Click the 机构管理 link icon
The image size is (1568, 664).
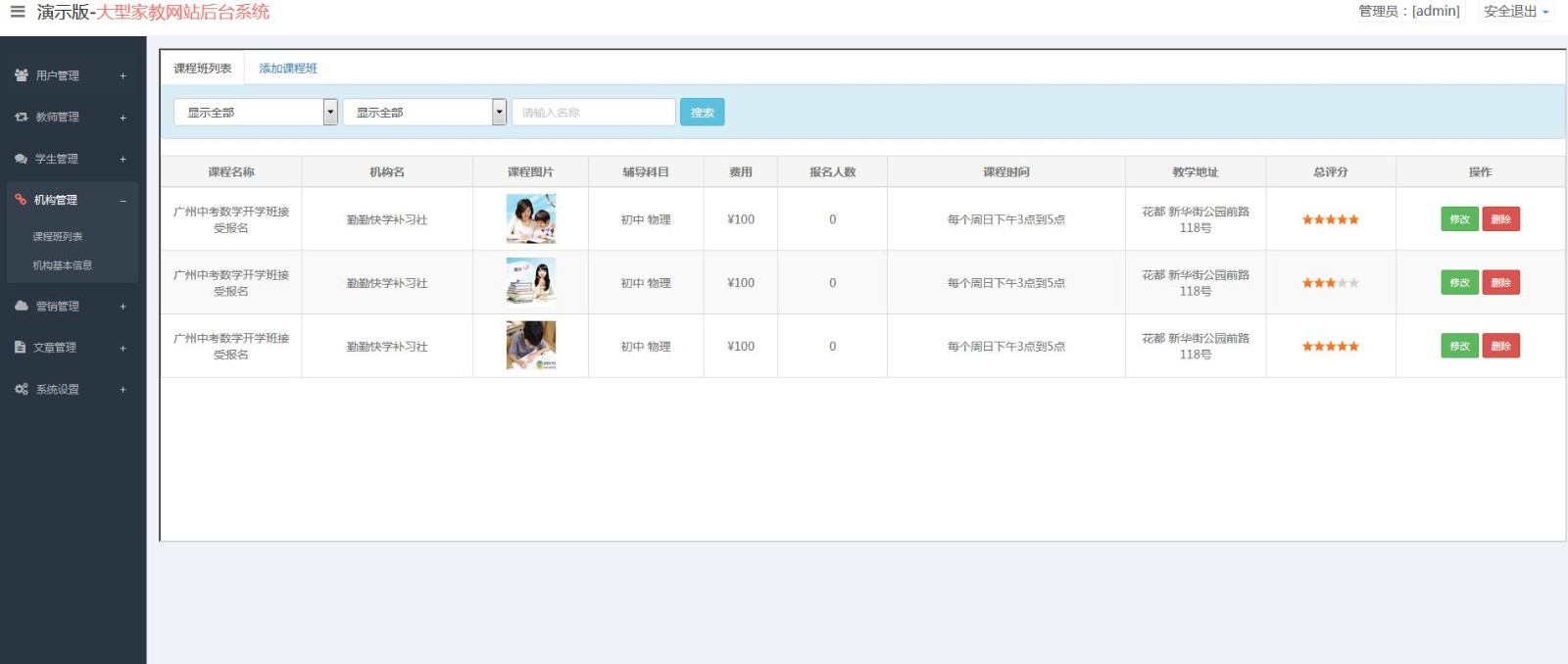coord(21,200)
